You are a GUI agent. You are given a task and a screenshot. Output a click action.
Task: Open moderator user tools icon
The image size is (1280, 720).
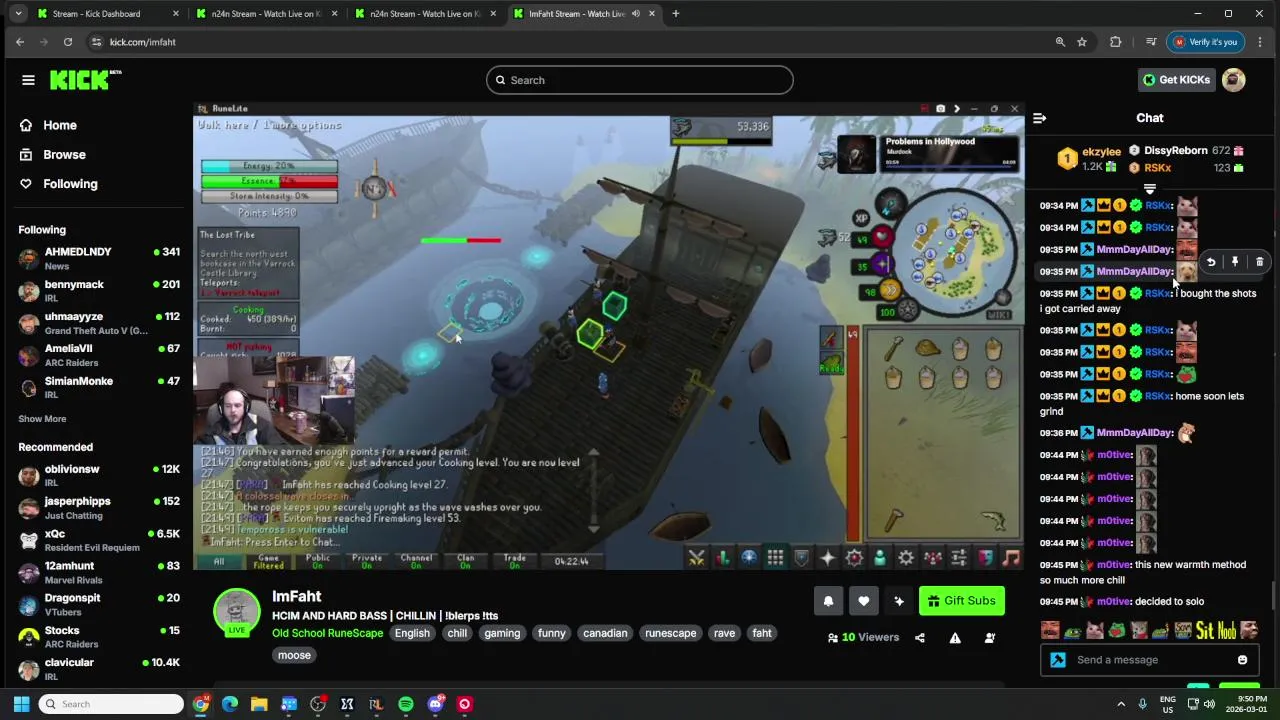(990, 638)
